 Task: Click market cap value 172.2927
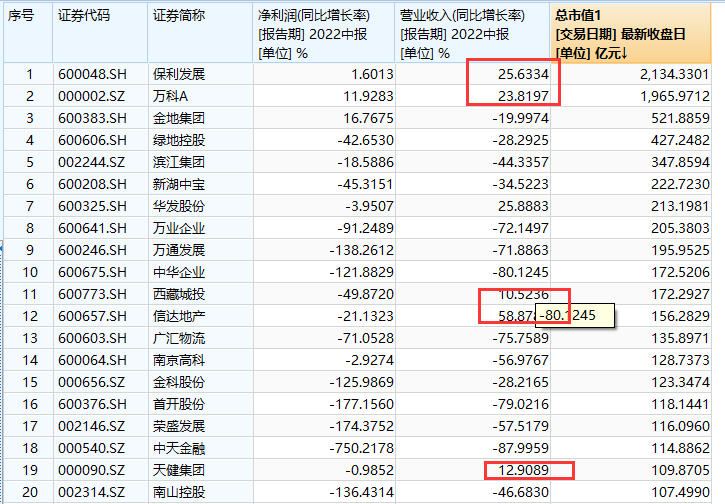[680, 294]
